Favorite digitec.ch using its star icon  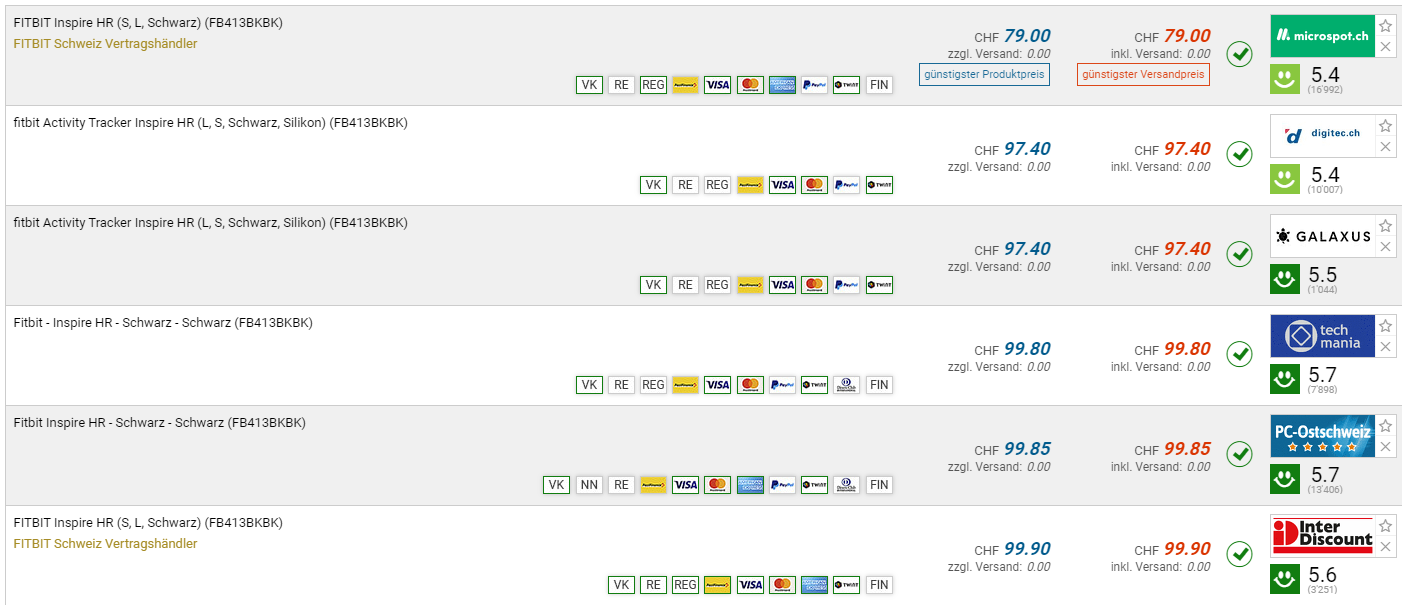tap(1385, 126)
